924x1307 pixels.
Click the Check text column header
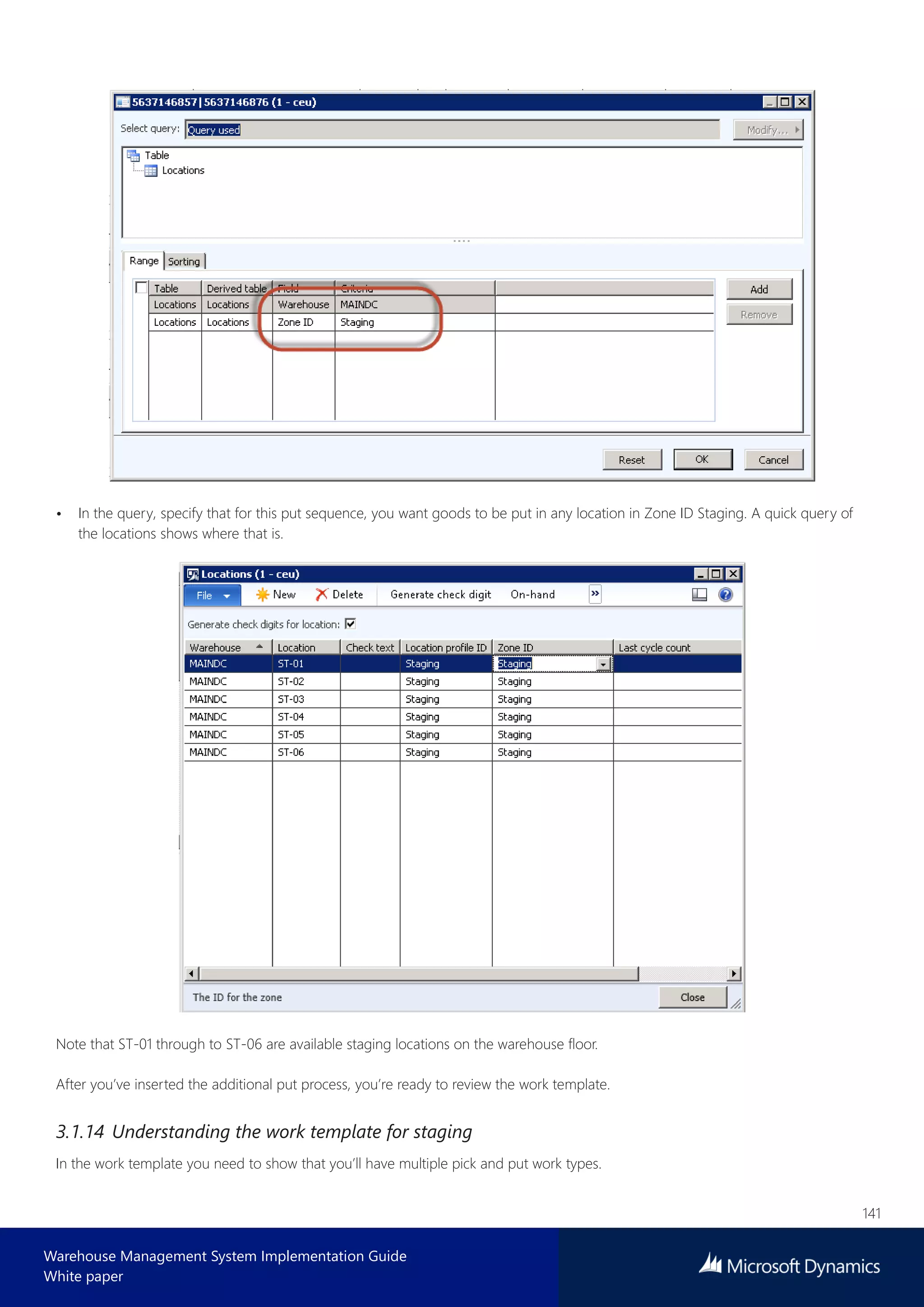pos(370,647)
